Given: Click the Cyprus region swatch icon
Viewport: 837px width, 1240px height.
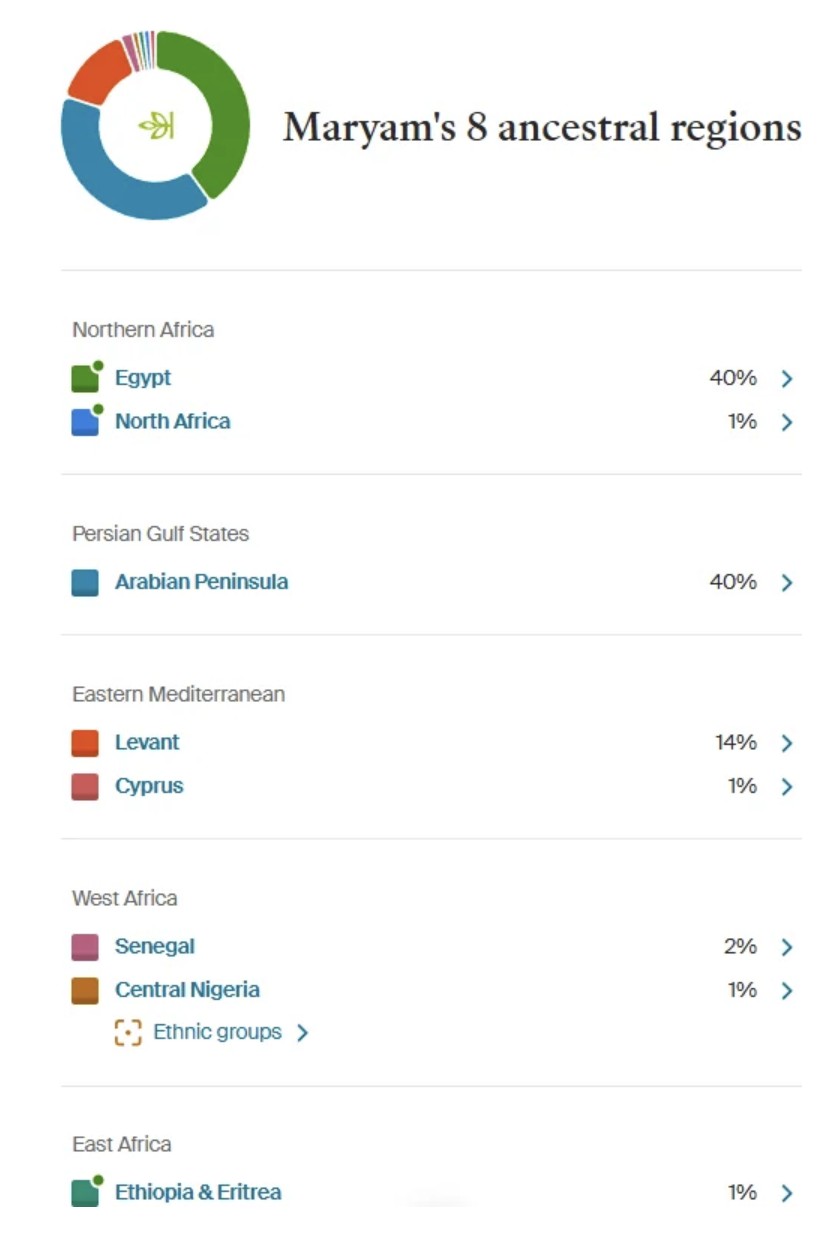Looking at the screenshot, I should click(x=85, y=787).
